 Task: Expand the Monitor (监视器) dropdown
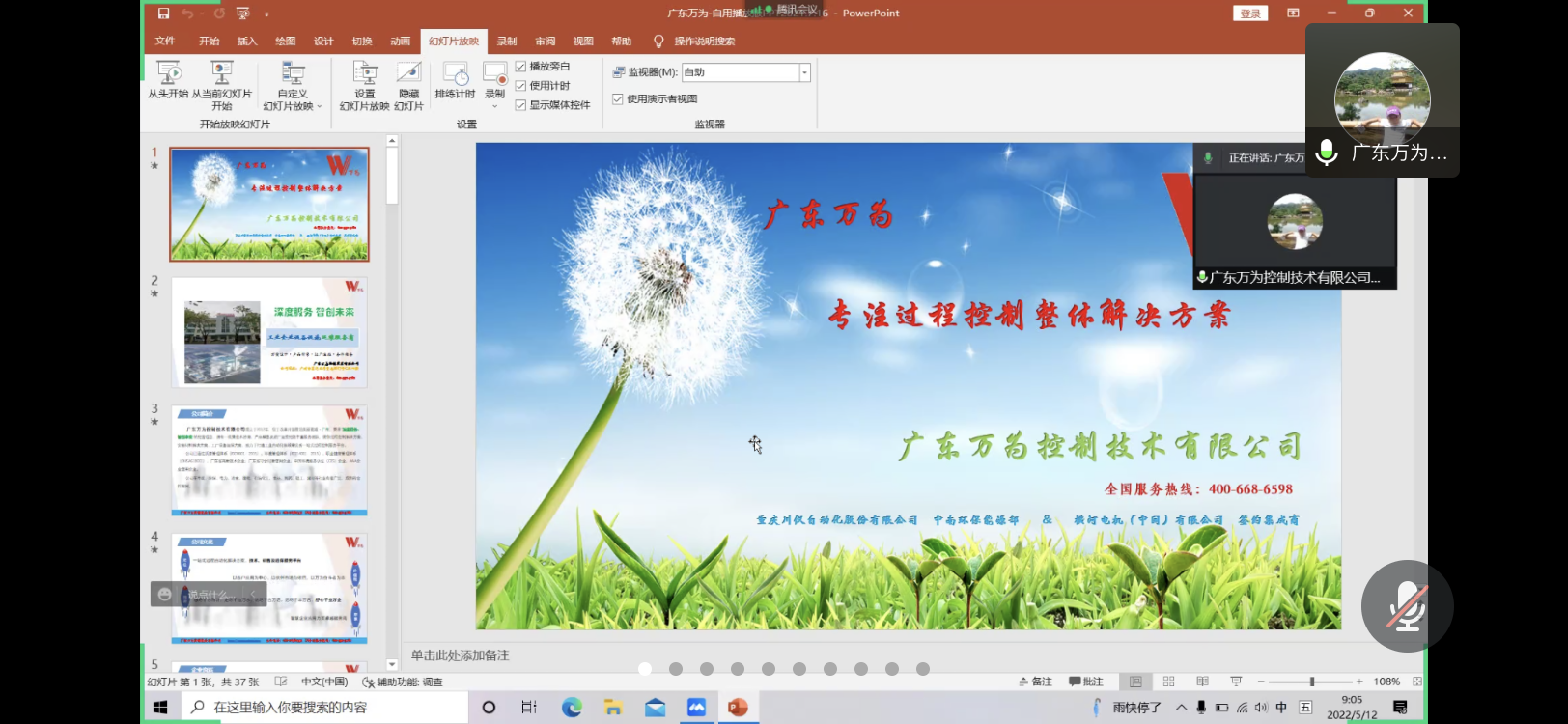pyautogui.click(x=804, y=72)
